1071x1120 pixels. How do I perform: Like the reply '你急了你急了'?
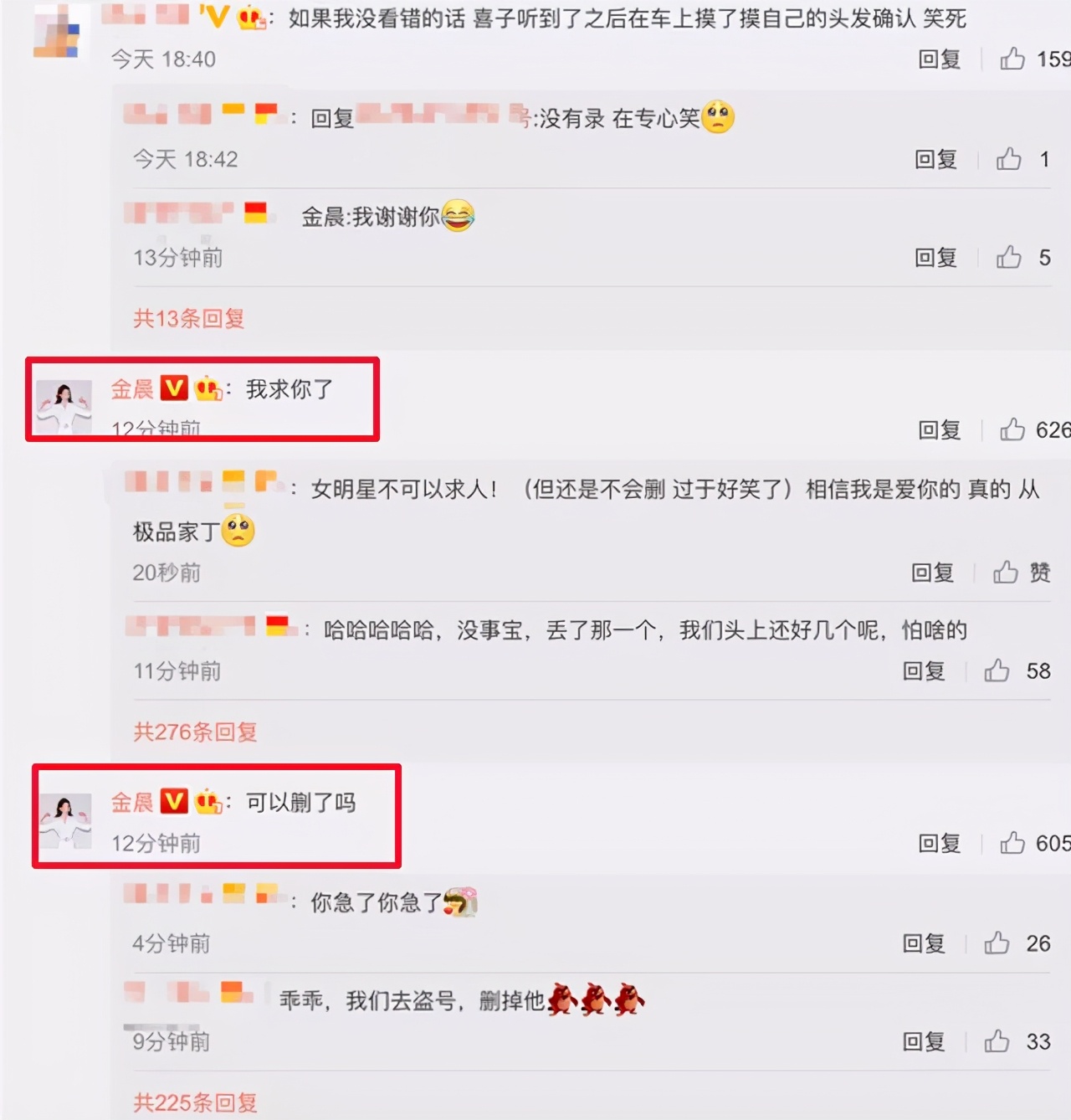(x=997, y=943)
